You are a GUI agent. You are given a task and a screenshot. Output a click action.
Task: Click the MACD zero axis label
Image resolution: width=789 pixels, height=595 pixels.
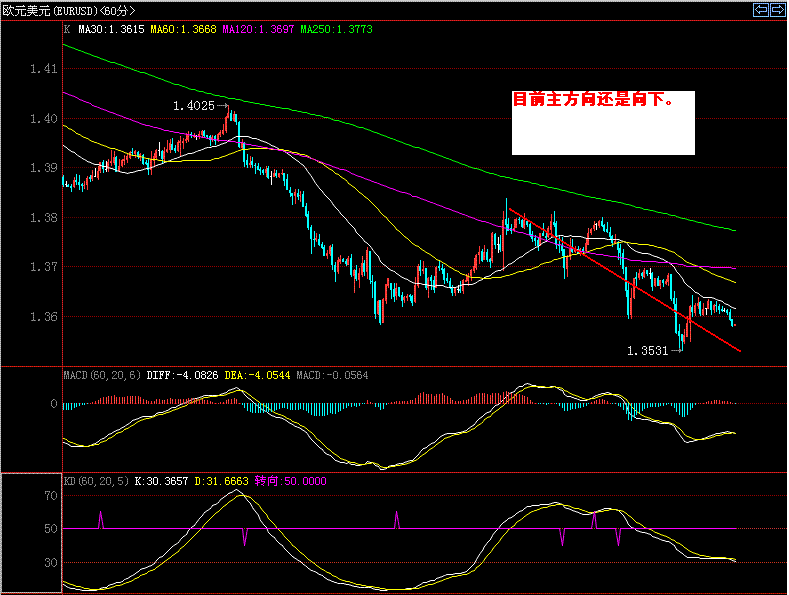point(54,403)
